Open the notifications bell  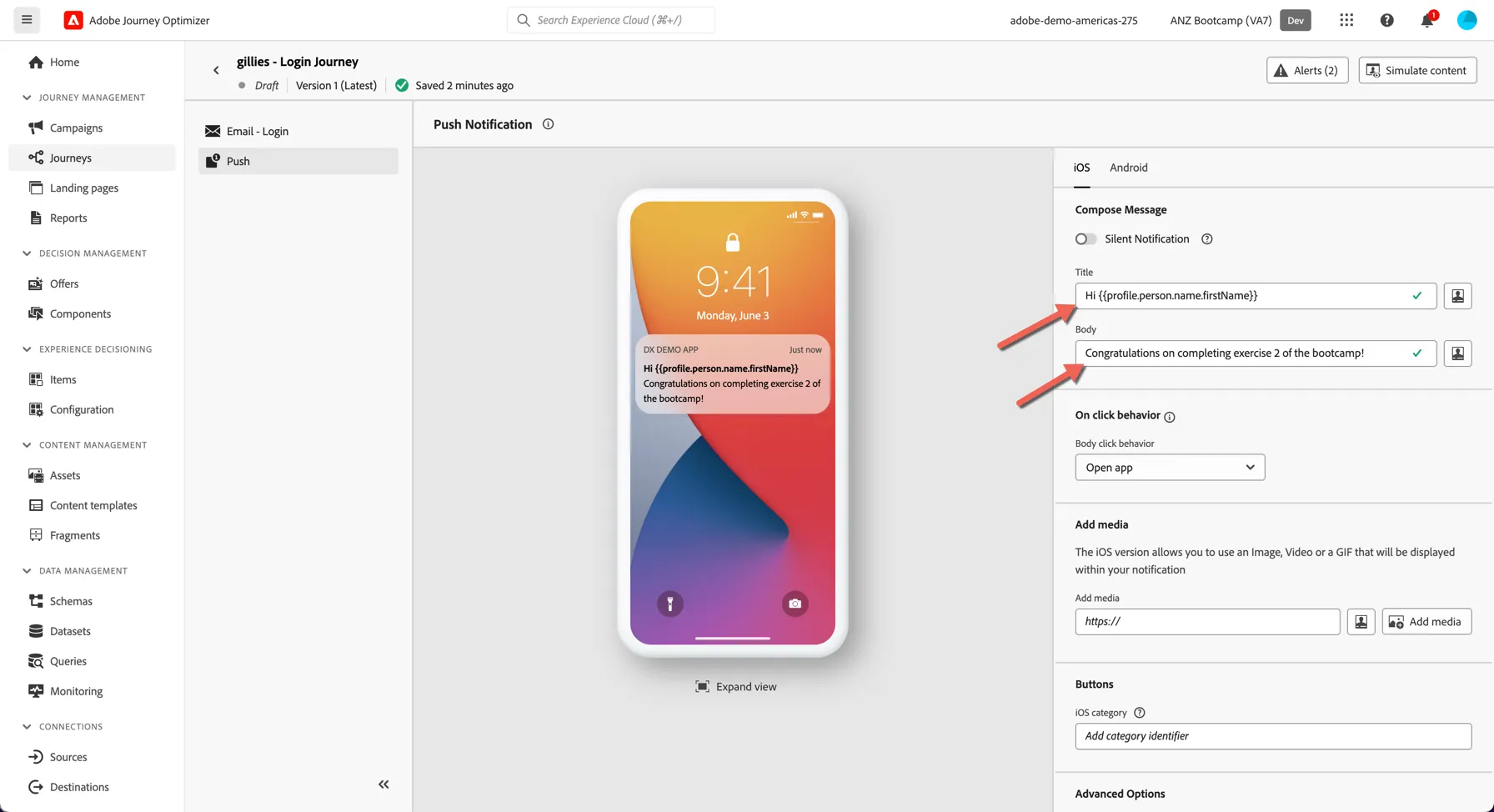(x=1427, y=20)
